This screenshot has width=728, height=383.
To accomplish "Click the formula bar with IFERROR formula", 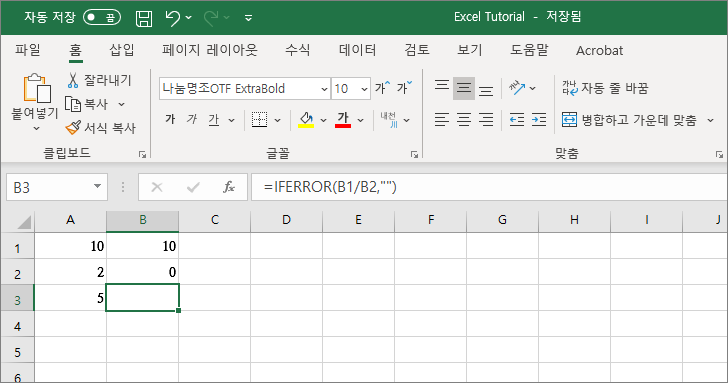I will point(490,187).
